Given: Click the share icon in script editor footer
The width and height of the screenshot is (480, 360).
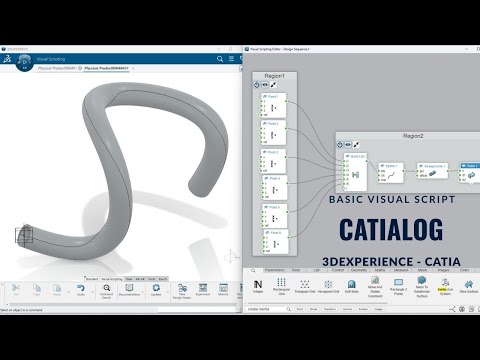Looking at the screenshot, I should [452, 309].
